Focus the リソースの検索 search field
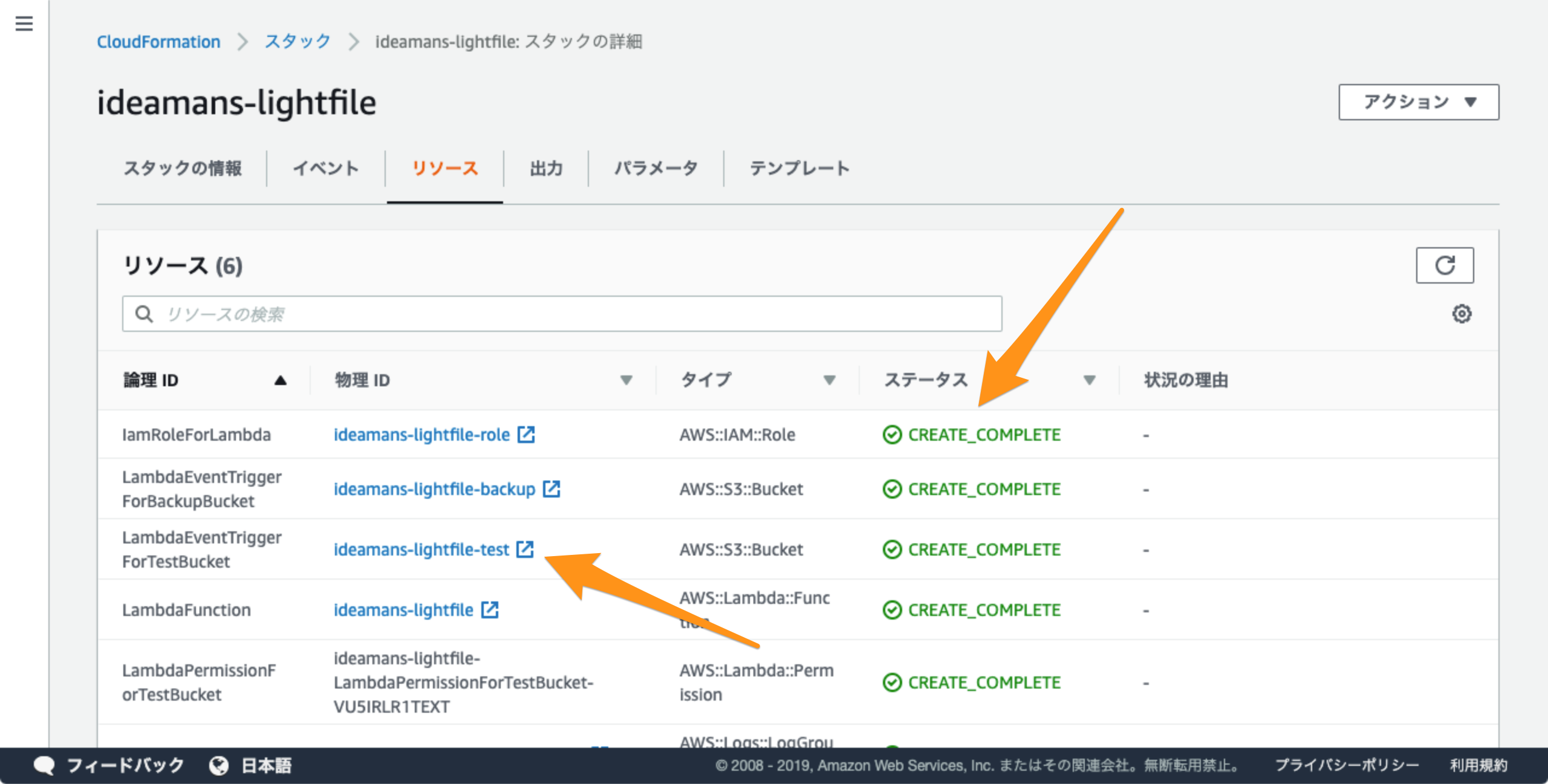Viewport: 1548px width, 784px height. tap(562, 314)
